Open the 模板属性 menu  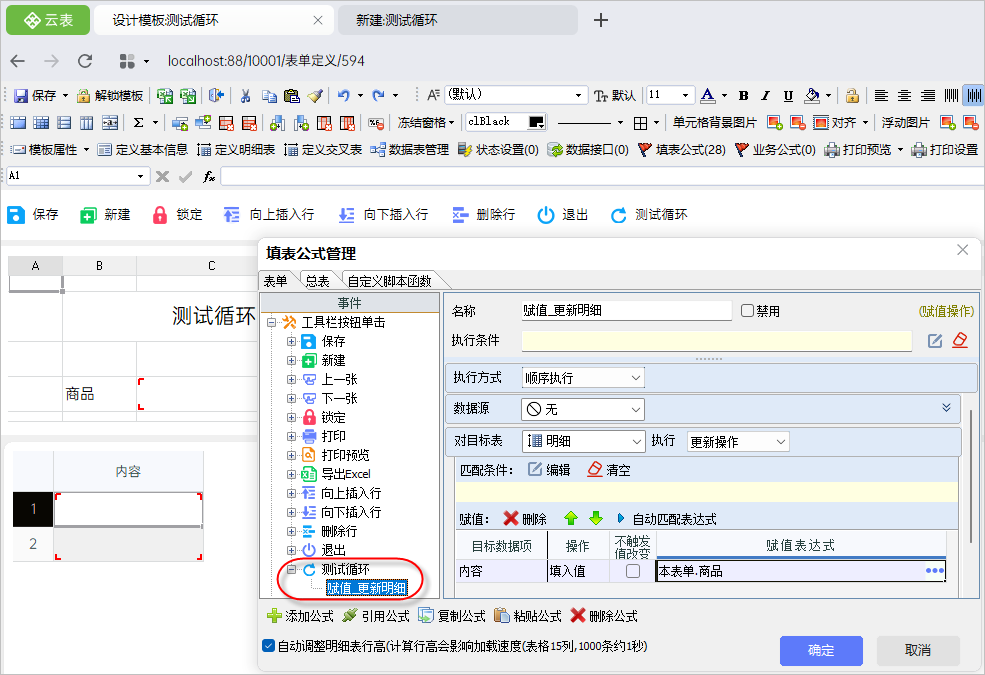coord(50,149)
